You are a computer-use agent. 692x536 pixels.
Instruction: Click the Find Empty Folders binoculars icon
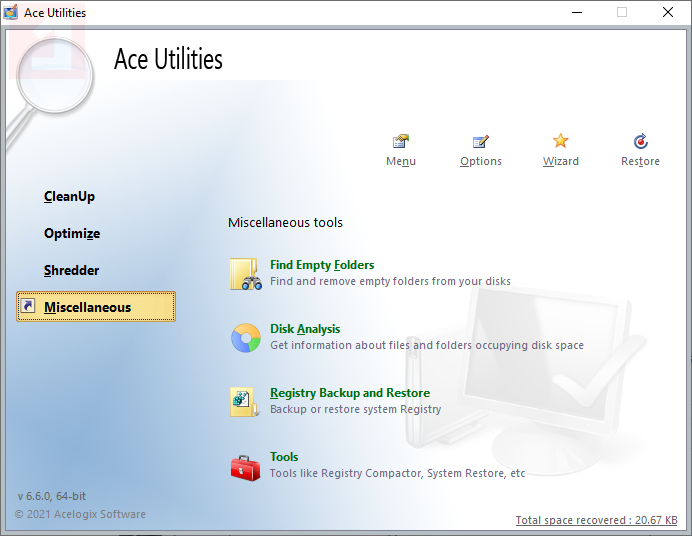(x=245, y=274)
